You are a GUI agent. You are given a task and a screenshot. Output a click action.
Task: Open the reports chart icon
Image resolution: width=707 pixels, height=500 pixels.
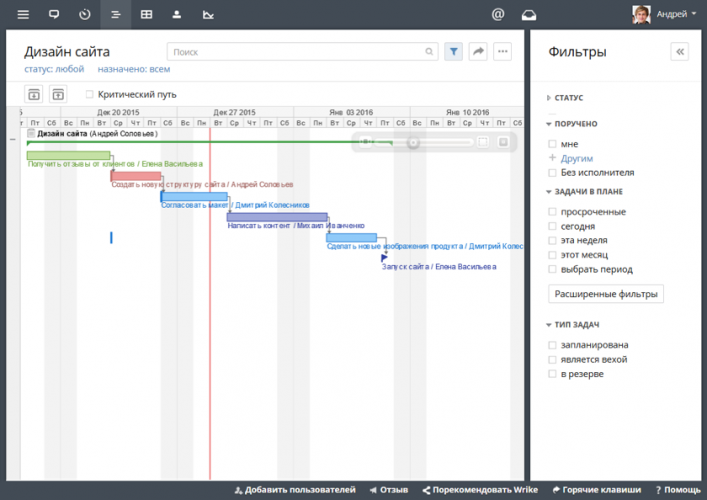click(x=207, y=15)
